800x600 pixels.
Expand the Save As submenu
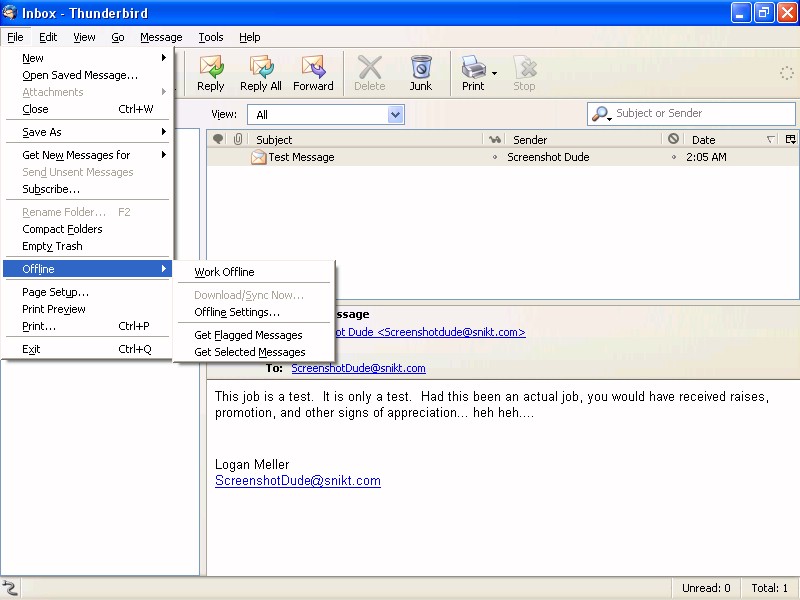(88, 132)
